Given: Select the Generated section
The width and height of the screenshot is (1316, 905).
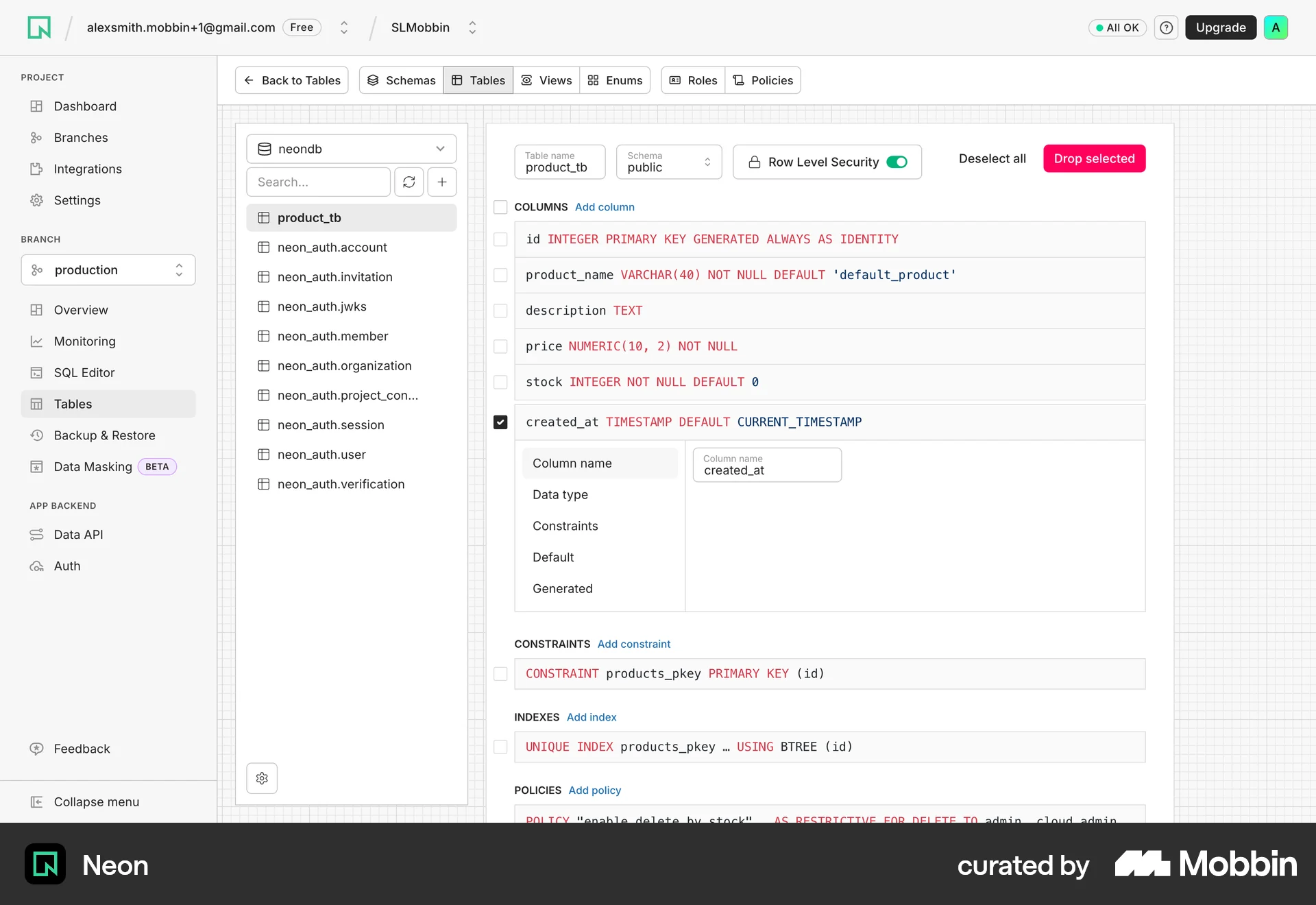Looking at the screenshot, I should [600, 589].
